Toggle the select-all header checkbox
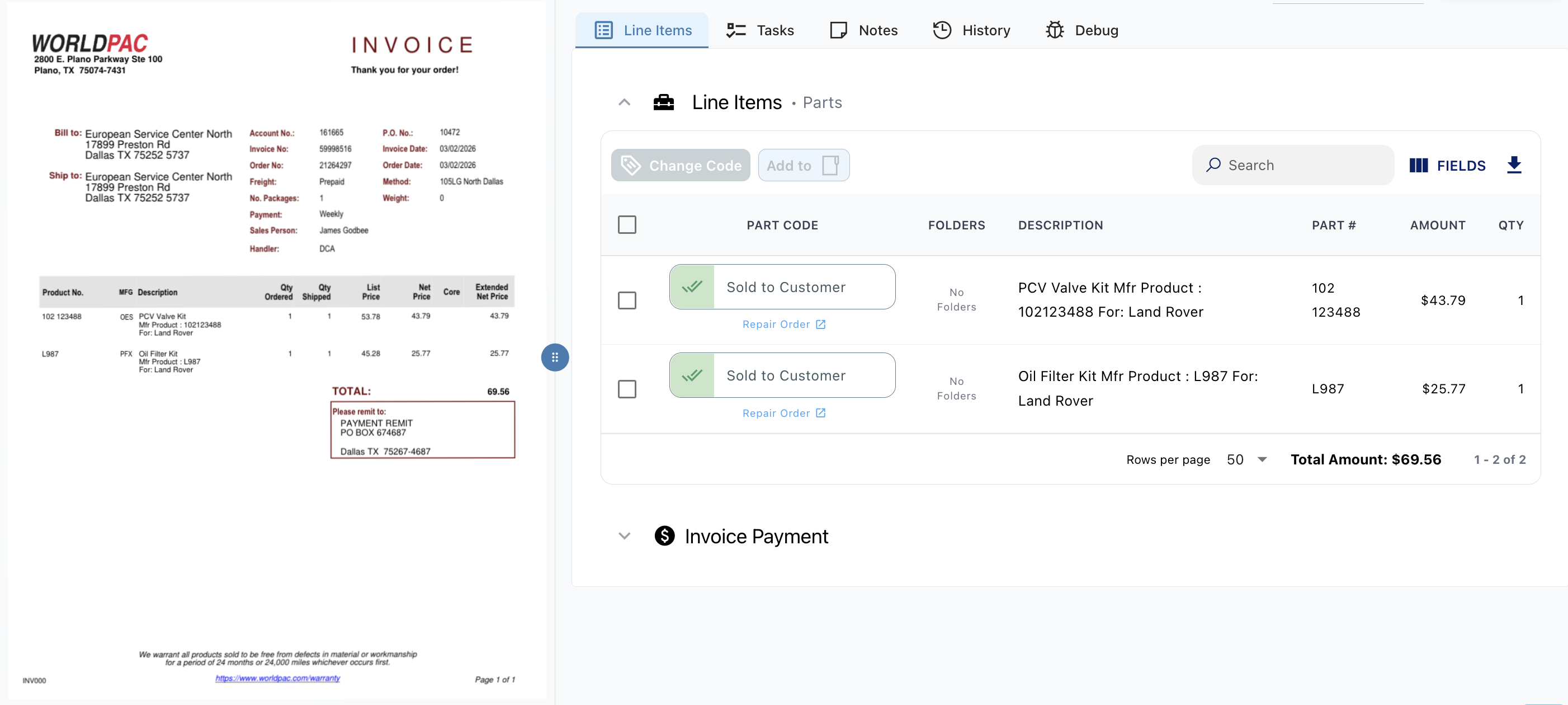The image size is (1568, 705). (626, 225)
